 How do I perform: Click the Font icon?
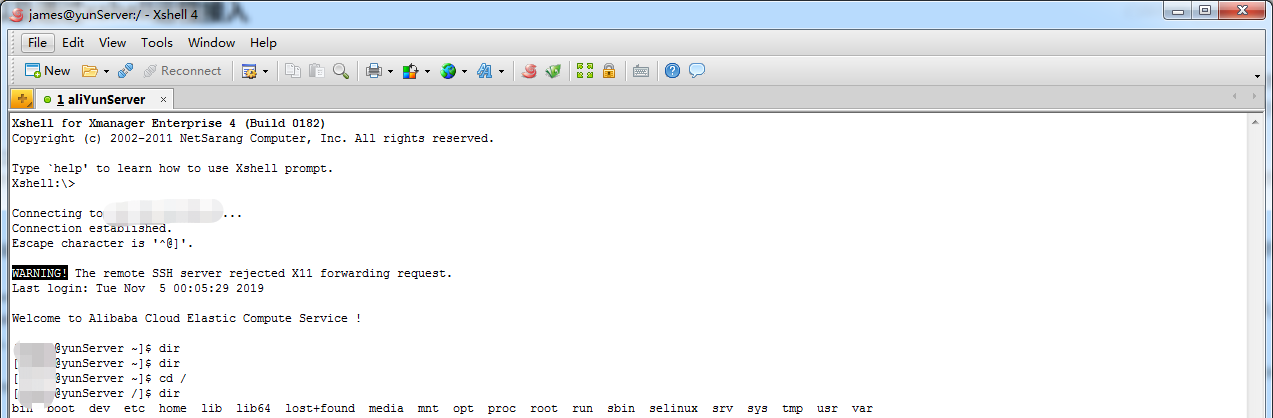[x=485, y=71]
